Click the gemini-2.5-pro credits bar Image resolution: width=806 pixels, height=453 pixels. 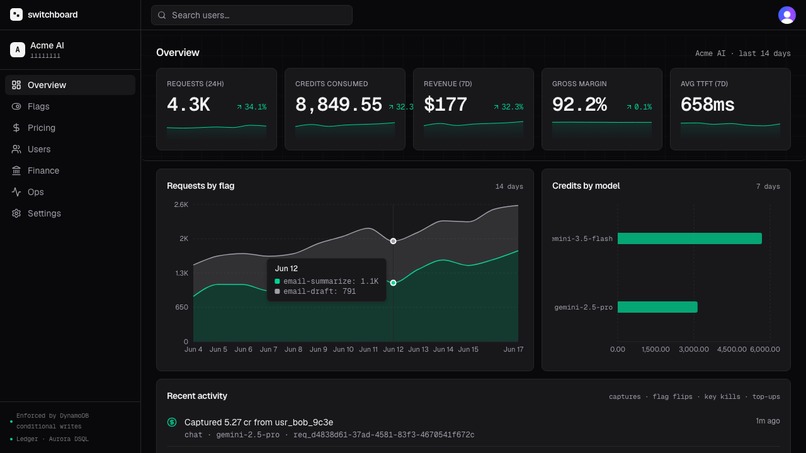tap(657, 307)
